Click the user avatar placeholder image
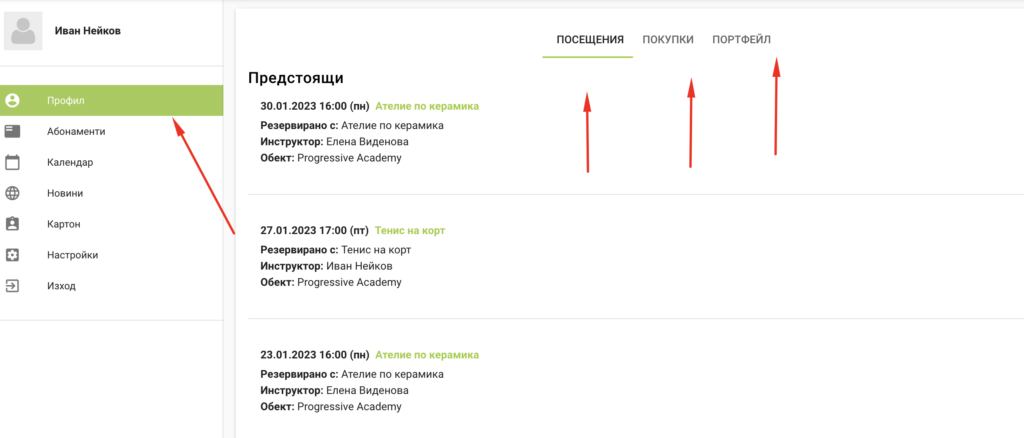The width and height of the screenshot is (1024, 438). point(24,31)
